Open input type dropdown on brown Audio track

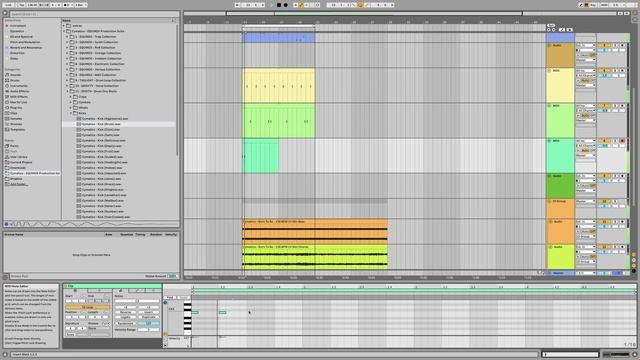586,45
